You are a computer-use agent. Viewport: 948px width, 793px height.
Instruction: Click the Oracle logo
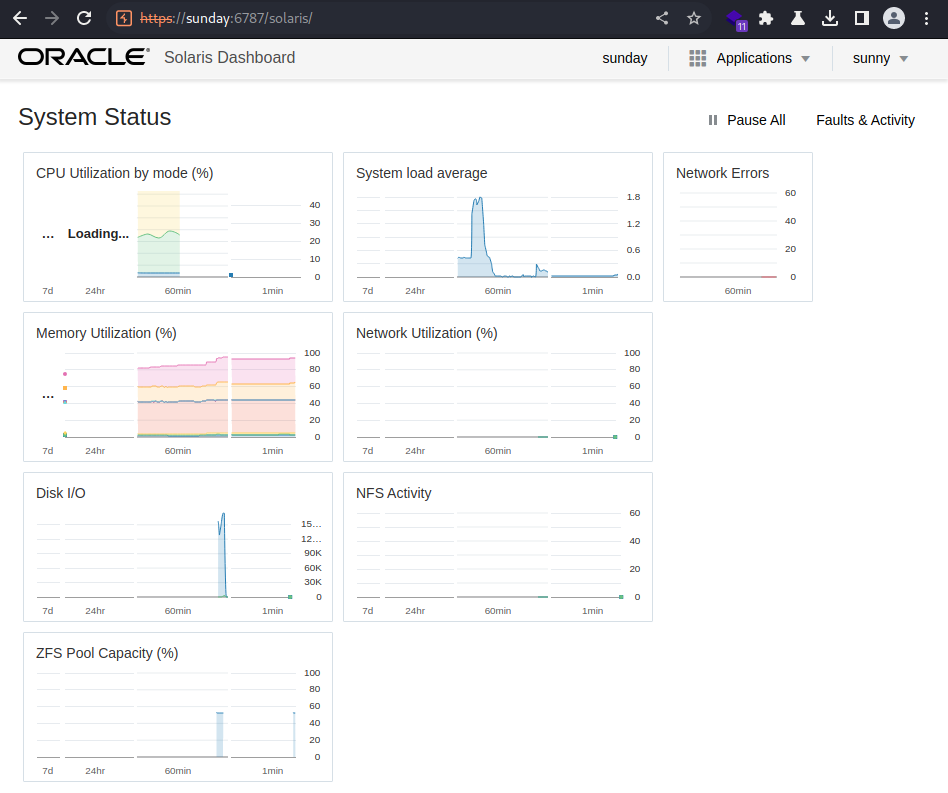pyautogui.click(x=83, y=57)
